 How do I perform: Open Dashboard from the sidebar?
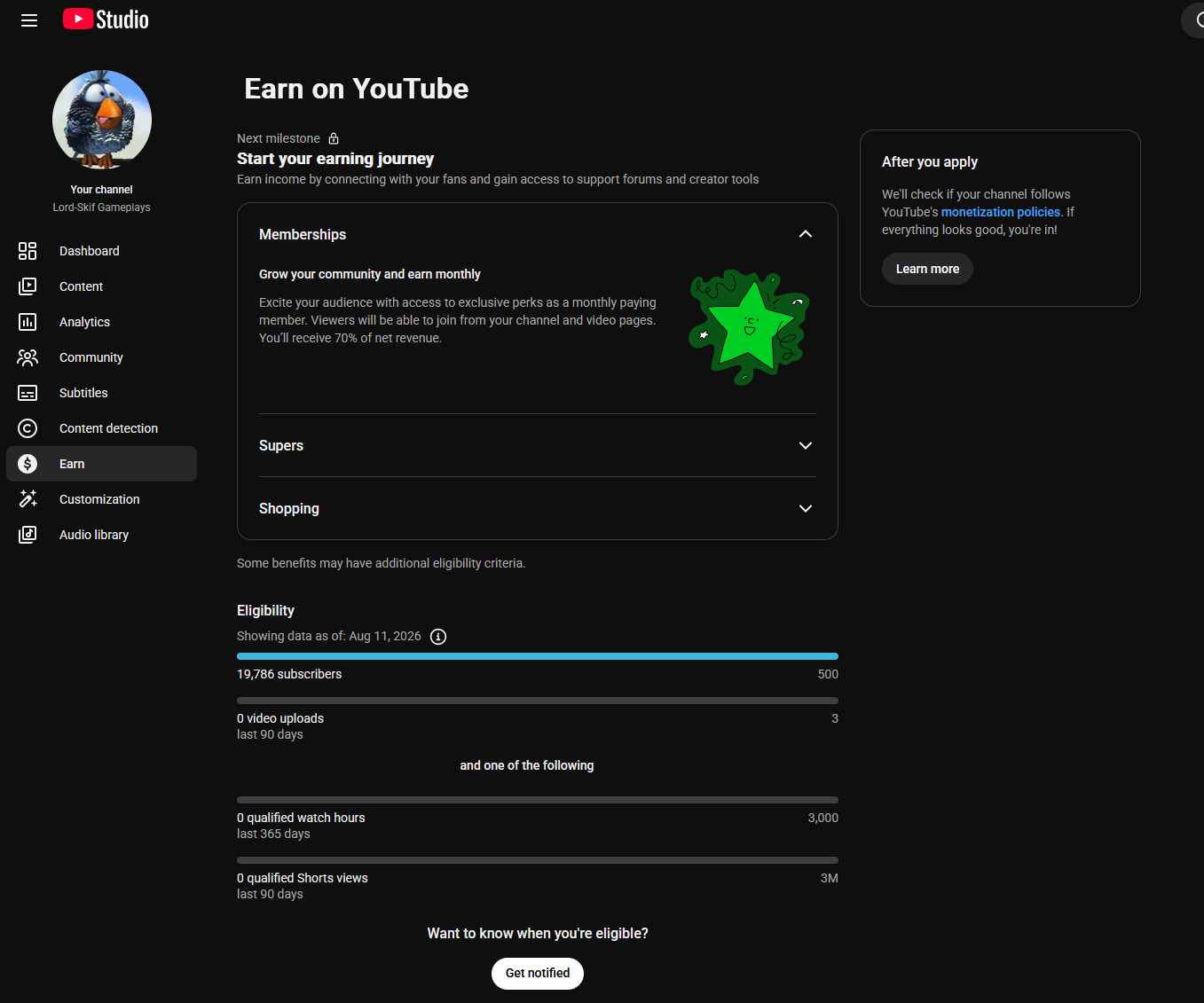tap(101, 251)
